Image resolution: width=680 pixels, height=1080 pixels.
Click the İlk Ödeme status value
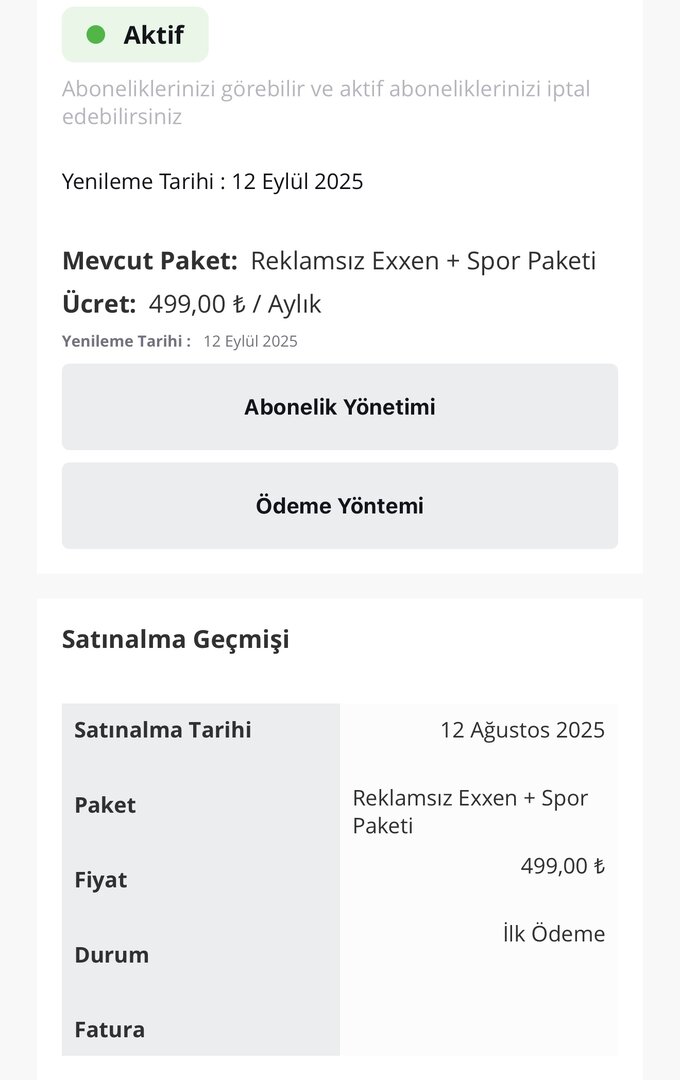click(x=553, y=934)
